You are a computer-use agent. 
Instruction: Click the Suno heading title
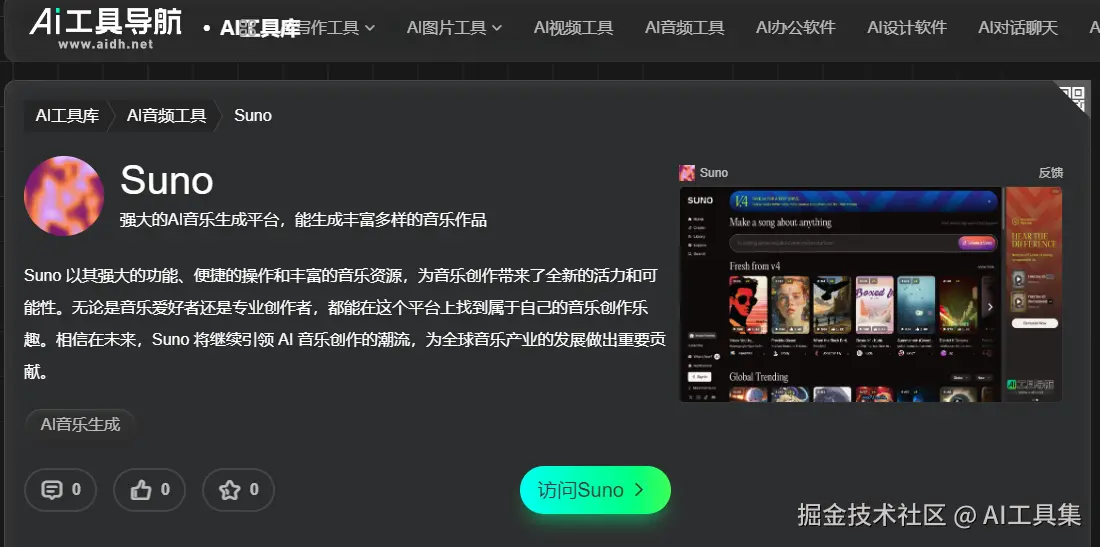[167, 180]
